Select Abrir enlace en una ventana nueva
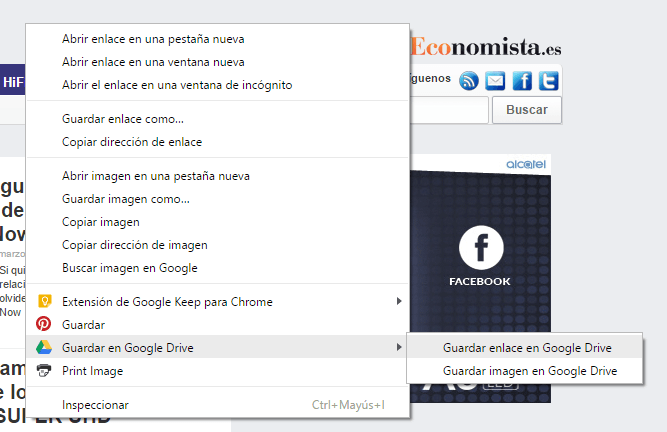This screenshot has height=432, width=667. point(218,62)
